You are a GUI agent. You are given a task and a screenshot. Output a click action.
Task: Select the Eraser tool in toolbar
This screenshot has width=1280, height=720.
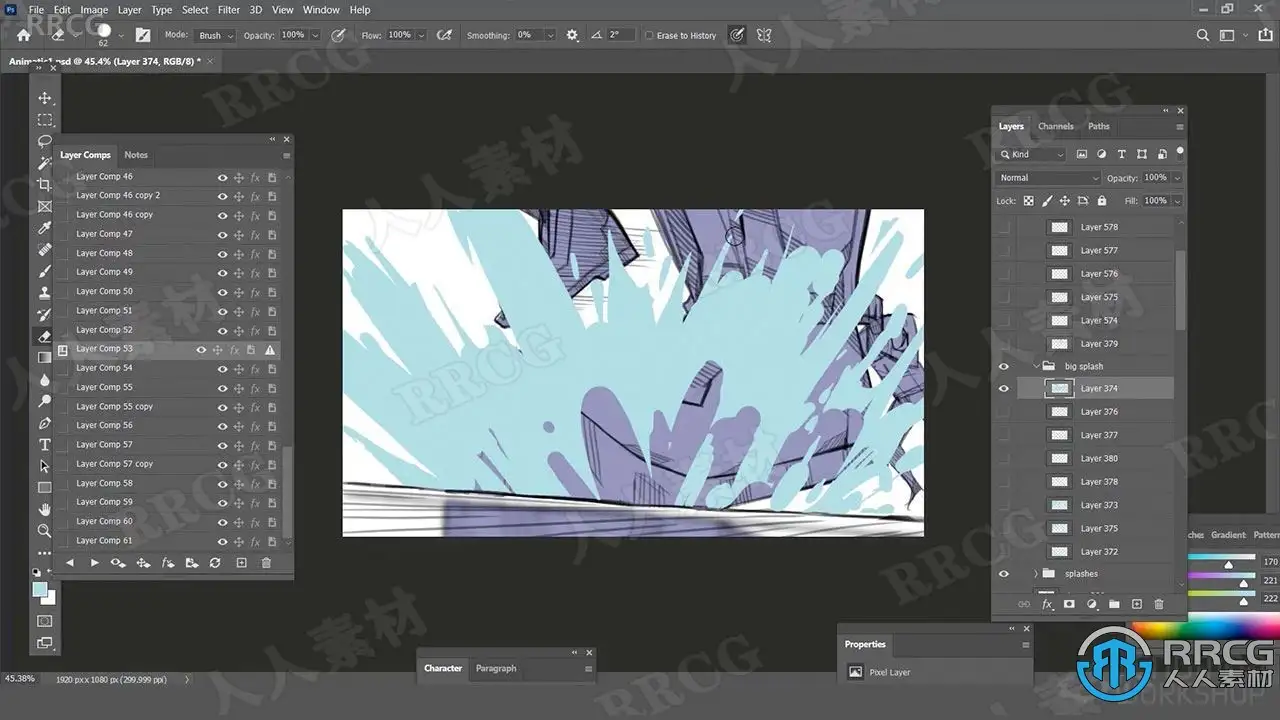point(44,336)
